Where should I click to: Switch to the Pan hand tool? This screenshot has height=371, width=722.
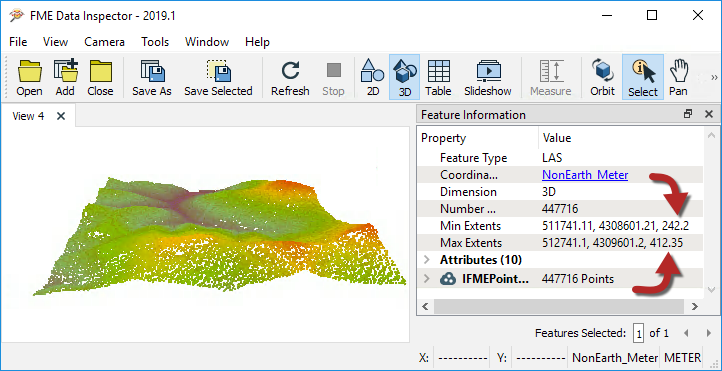click(678, 77)
